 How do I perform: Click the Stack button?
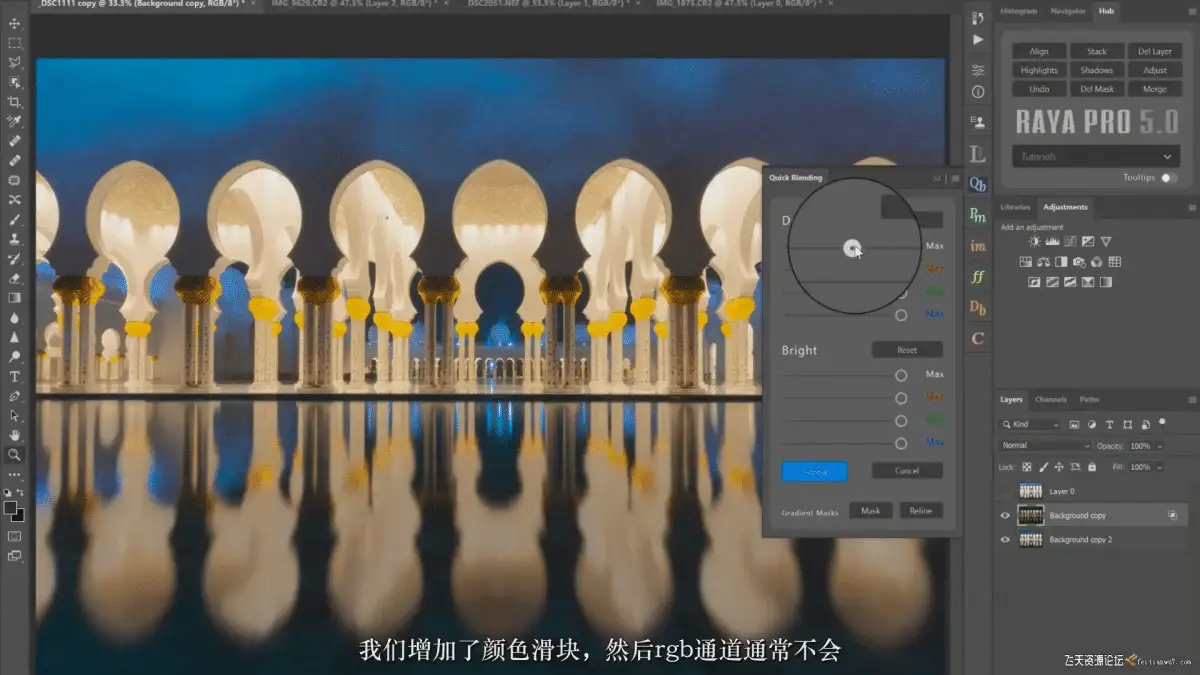[x=1097, y=51]
